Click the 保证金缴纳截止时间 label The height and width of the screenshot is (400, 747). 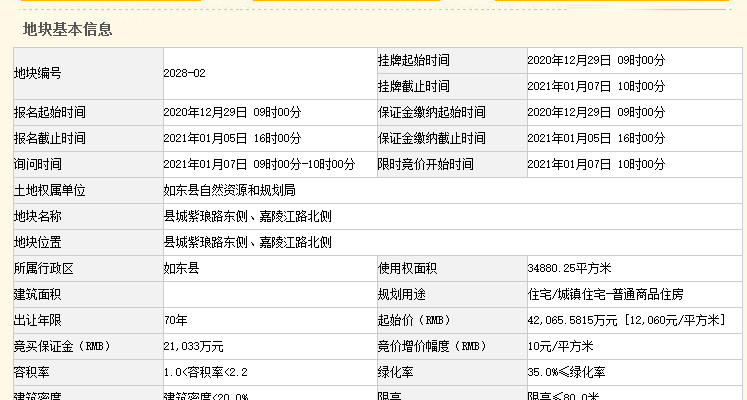pos(431,138)
